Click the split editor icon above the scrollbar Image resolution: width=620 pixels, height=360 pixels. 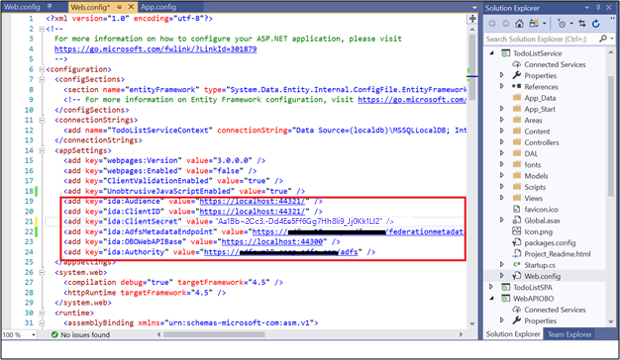[472, 18]
